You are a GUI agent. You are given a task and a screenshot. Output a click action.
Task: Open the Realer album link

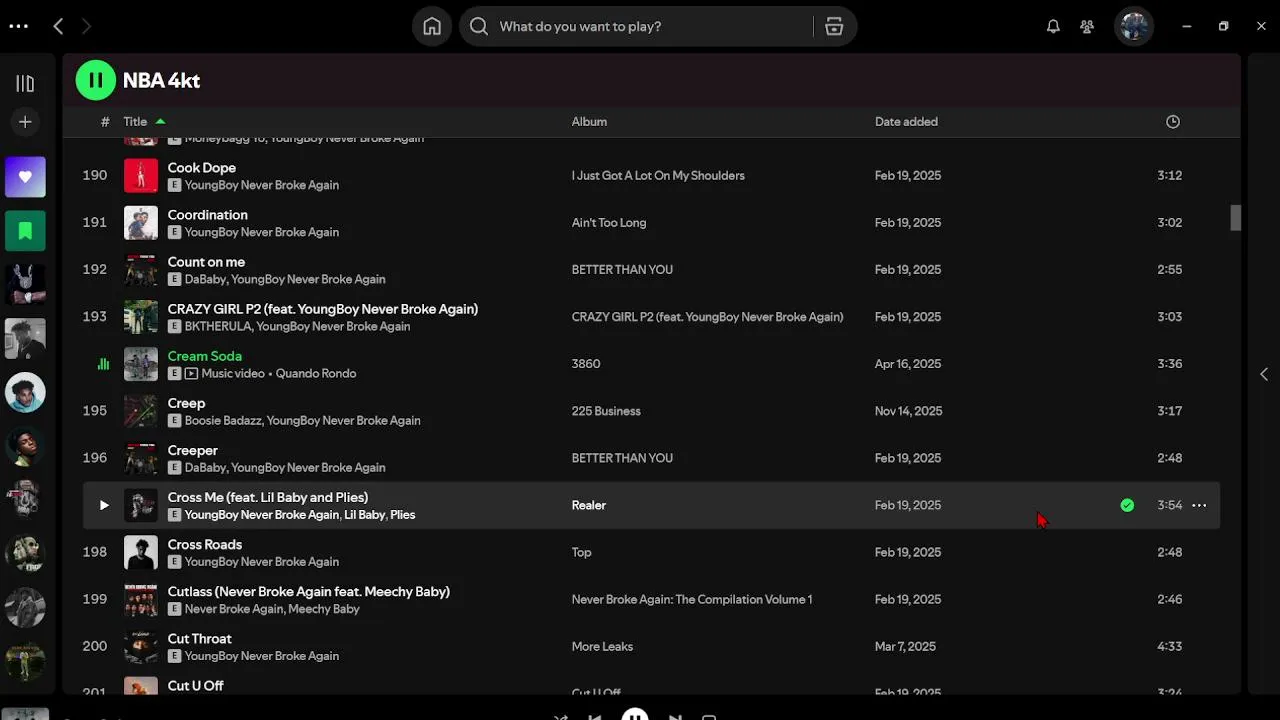pyautogui.click(x=588, y=506)
